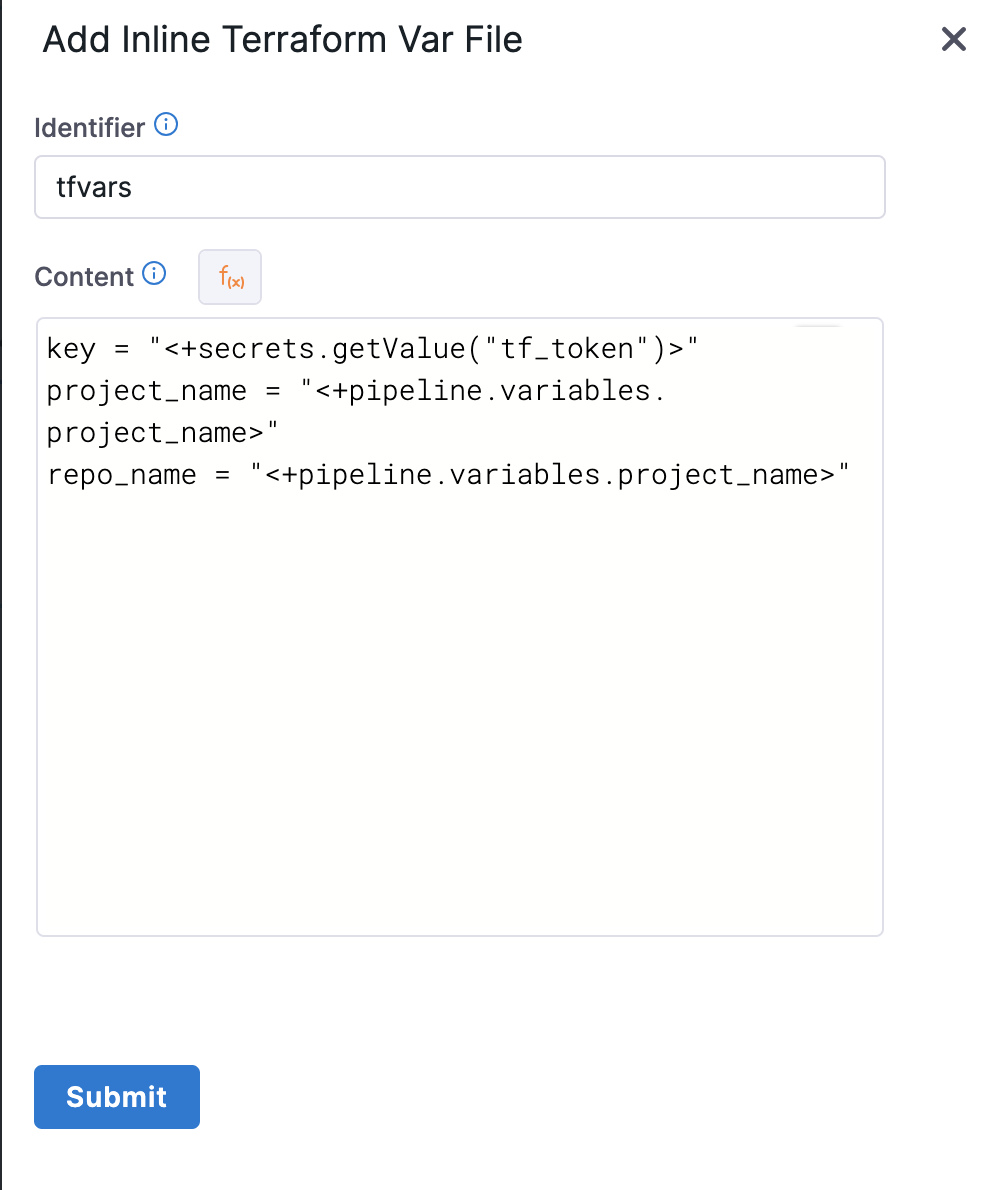The image size is (992, 1190).
Task: Click the 'Content' field label
Action: point(84,276)
